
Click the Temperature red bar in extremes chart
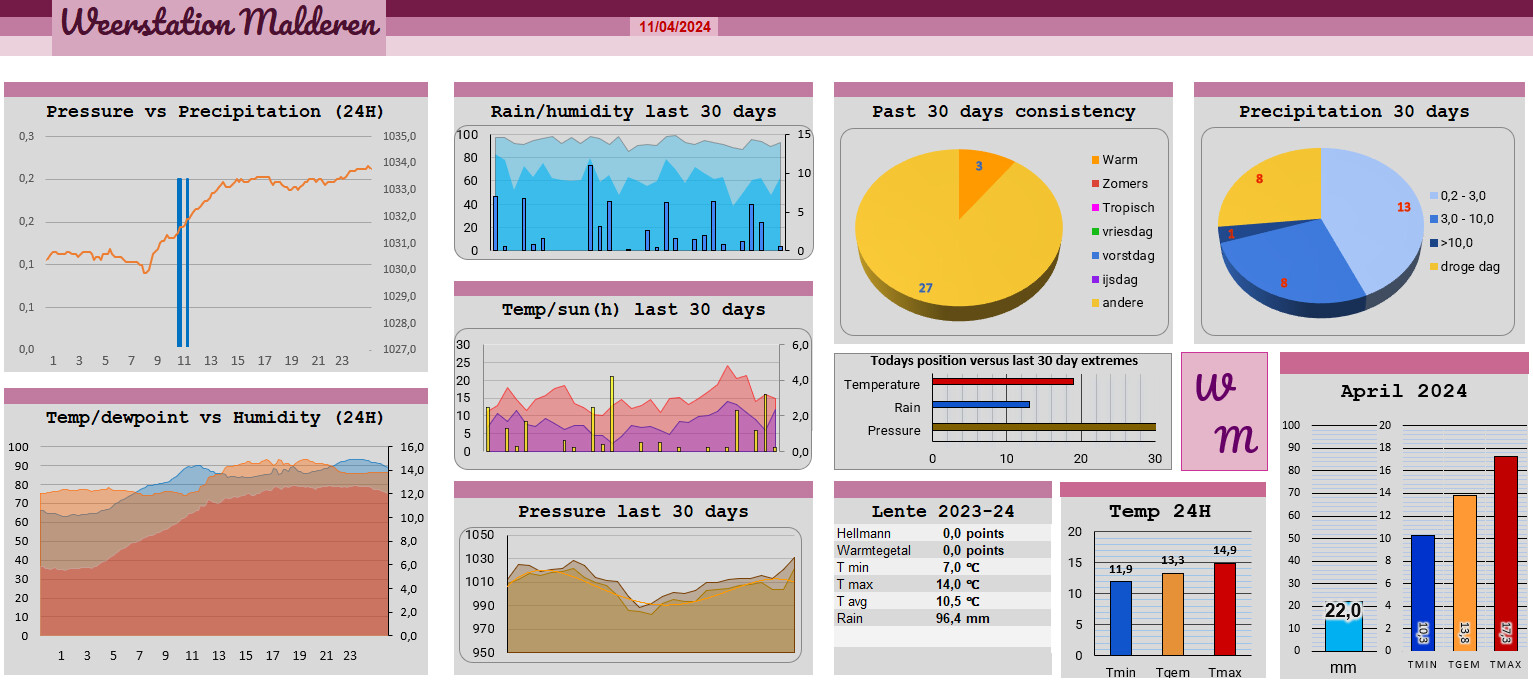[x=1003, y=381]
